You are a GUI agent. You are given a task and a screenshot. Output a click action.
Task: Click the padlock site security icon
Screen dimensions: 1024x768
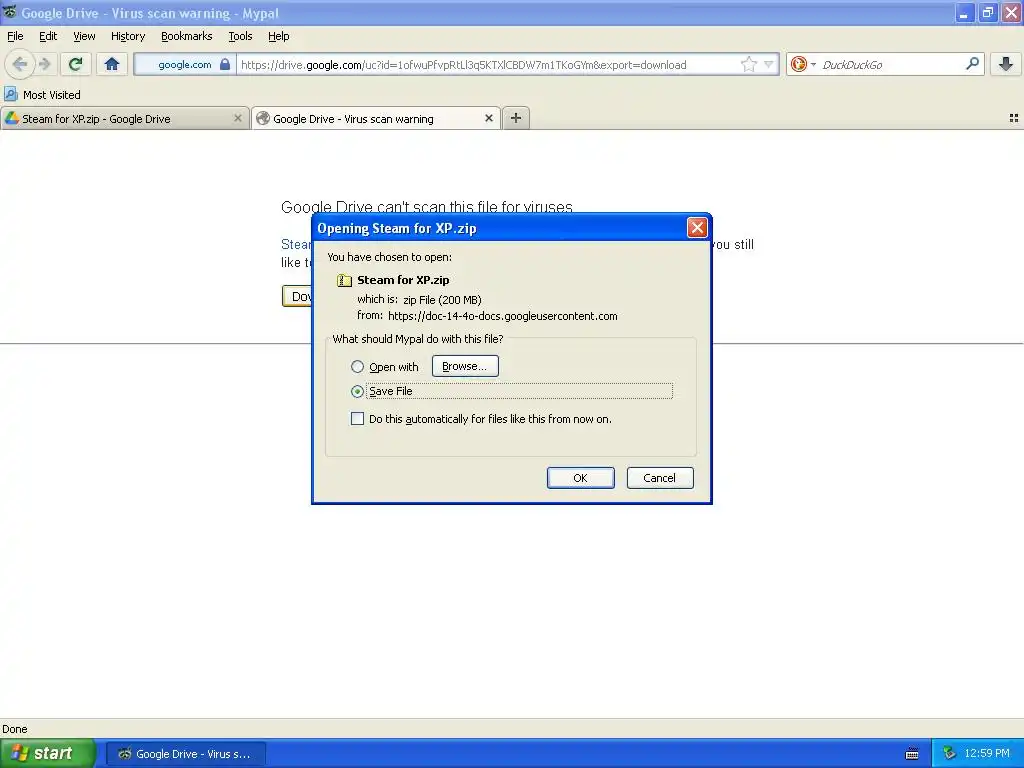(225, 64)
